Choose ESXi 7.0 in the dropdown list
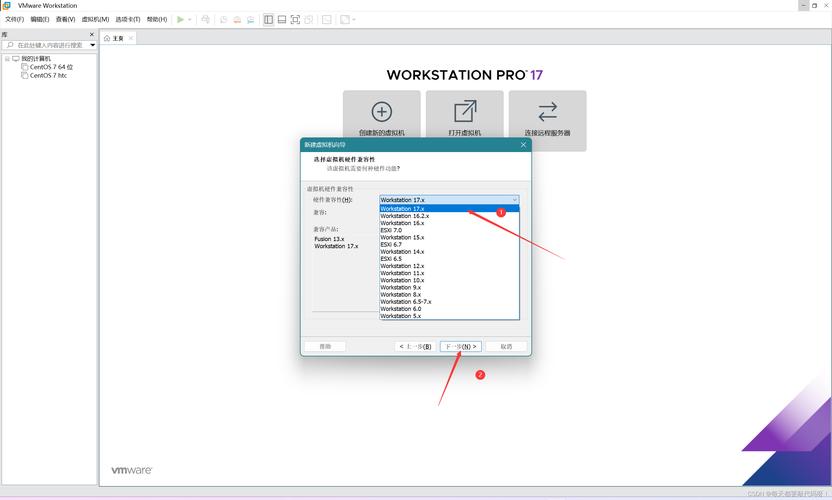The image size is (832, 500). click(449, 230)
